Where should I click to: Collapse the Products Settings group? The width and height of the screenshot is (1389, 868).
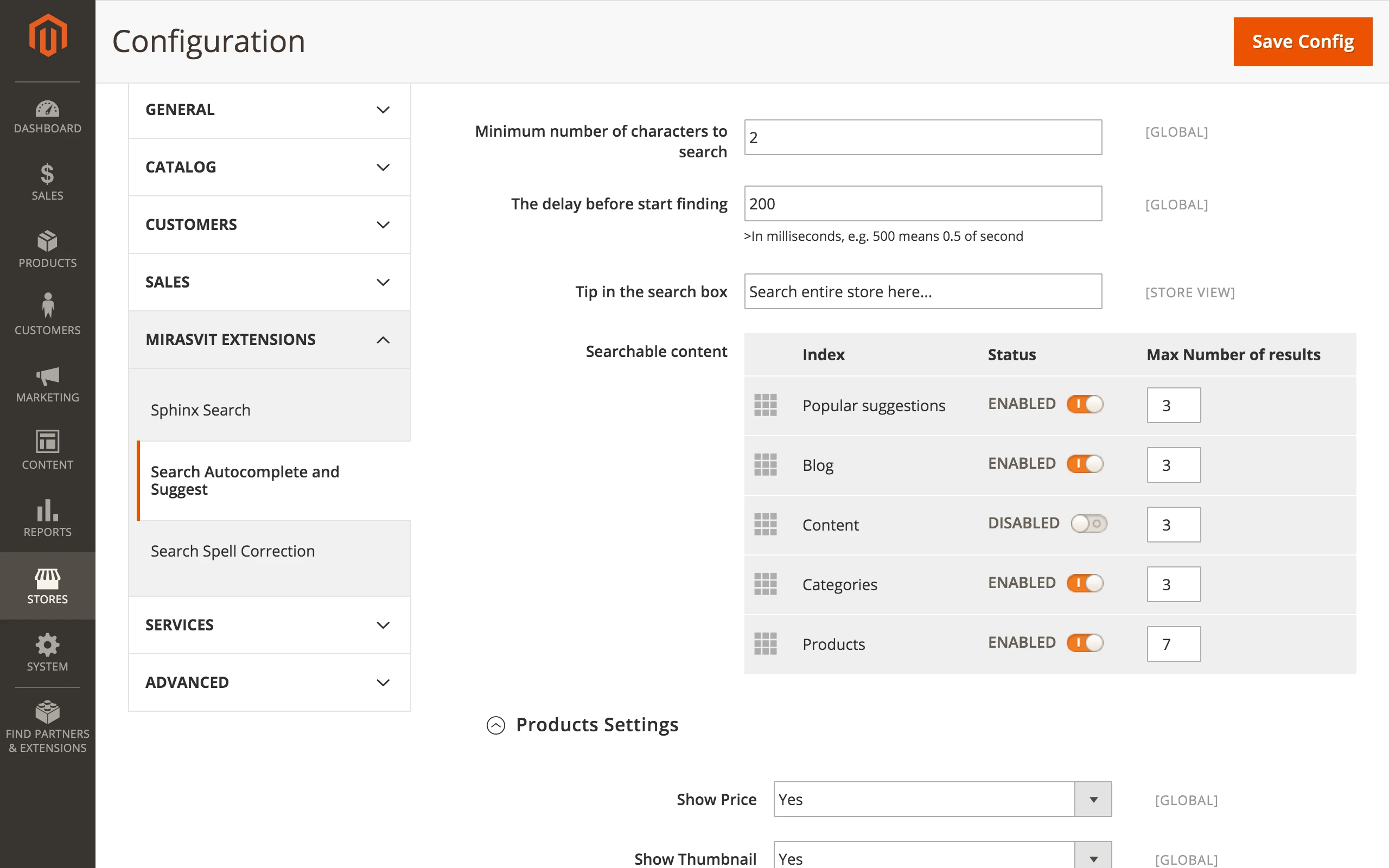(496, 726)
